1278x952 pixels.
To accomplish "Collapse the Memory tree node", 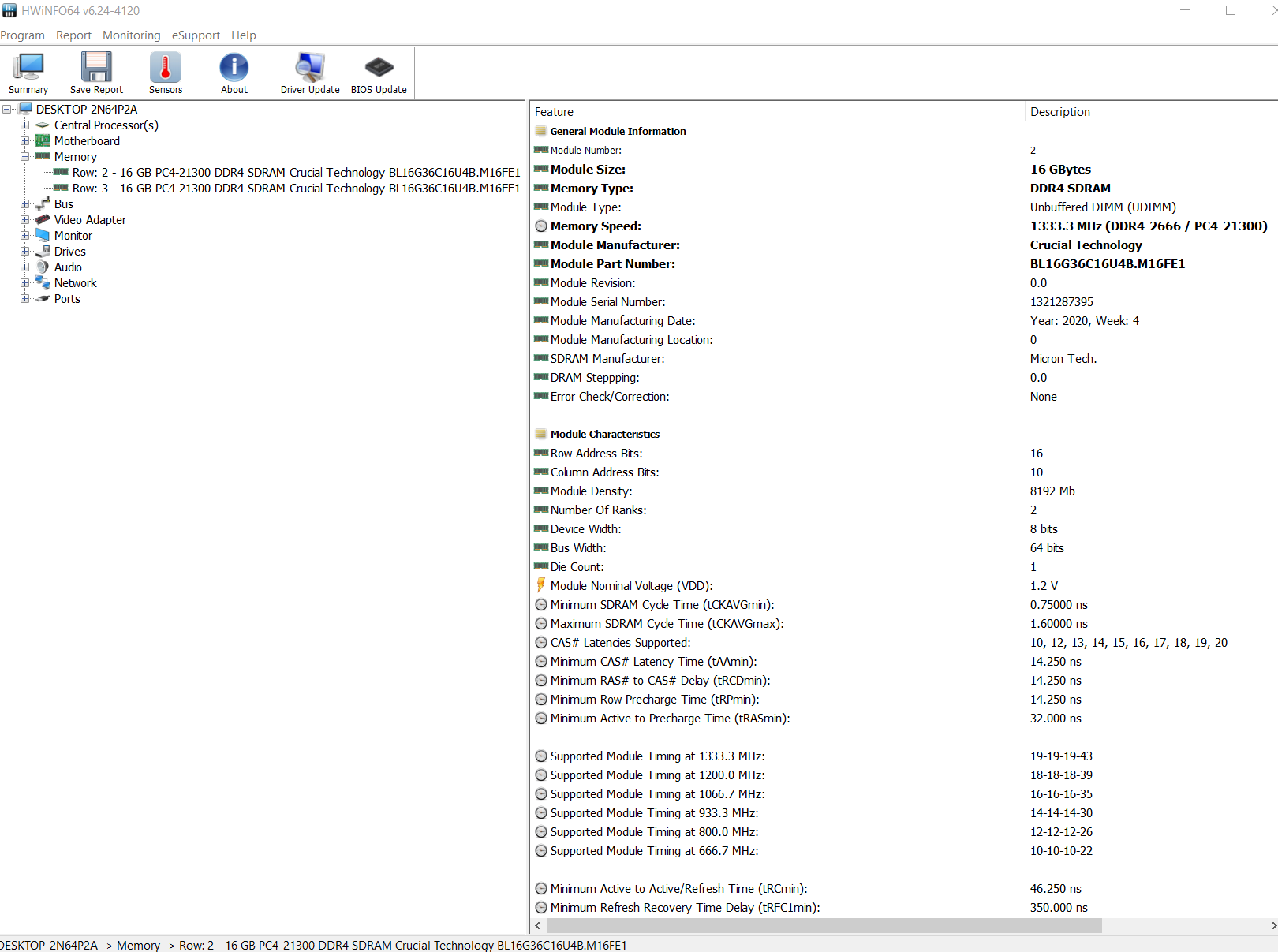I will (x=24, y=157).
